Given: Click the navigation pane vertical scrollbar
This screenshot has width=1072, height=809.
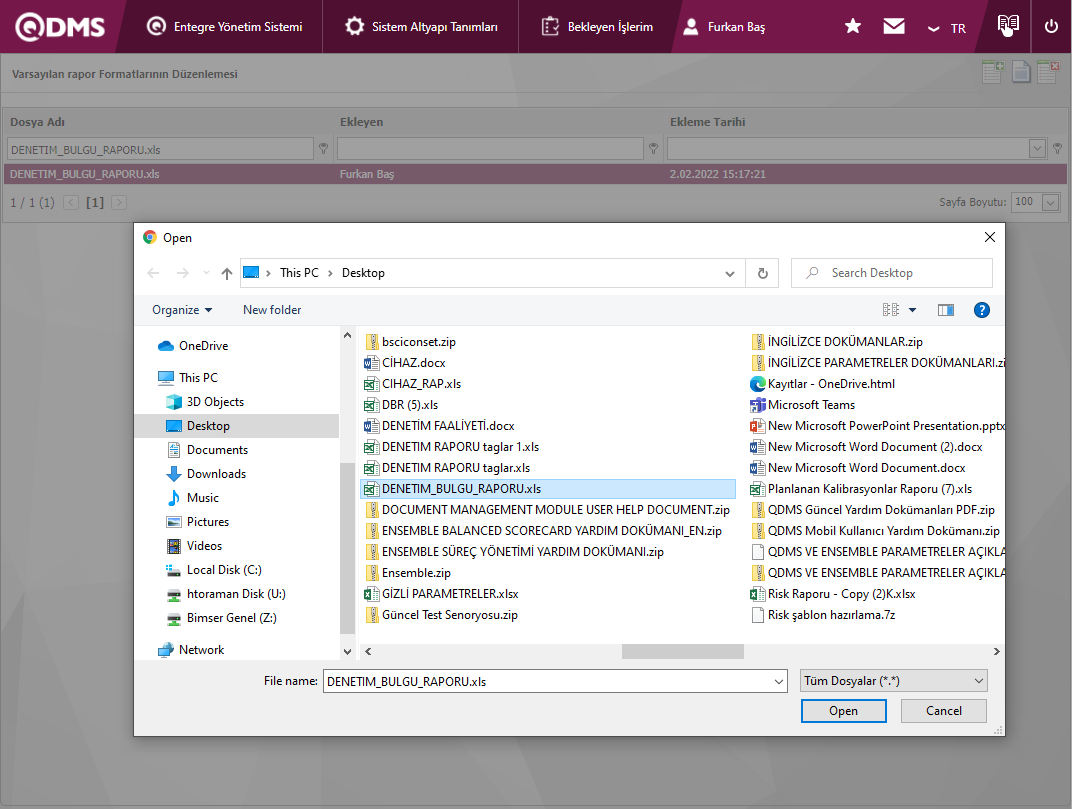Looking at the screenshot, I should point(347,547).
